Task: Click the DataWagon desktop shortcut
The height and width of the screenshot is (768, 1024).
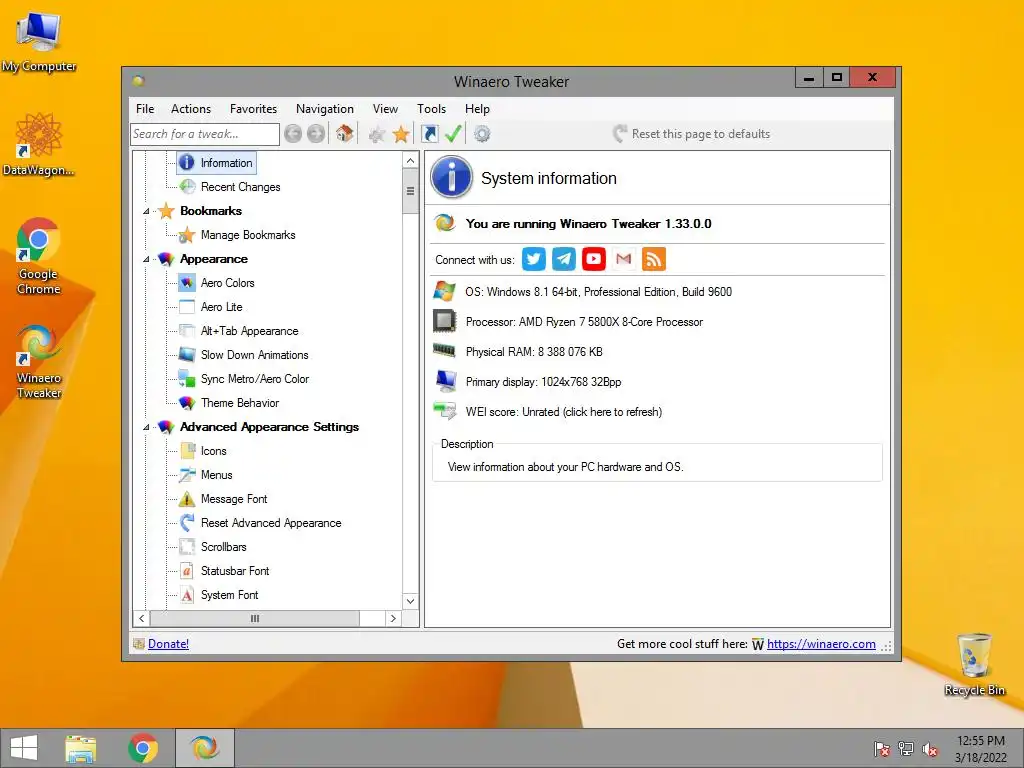Action: coord(39,144)
